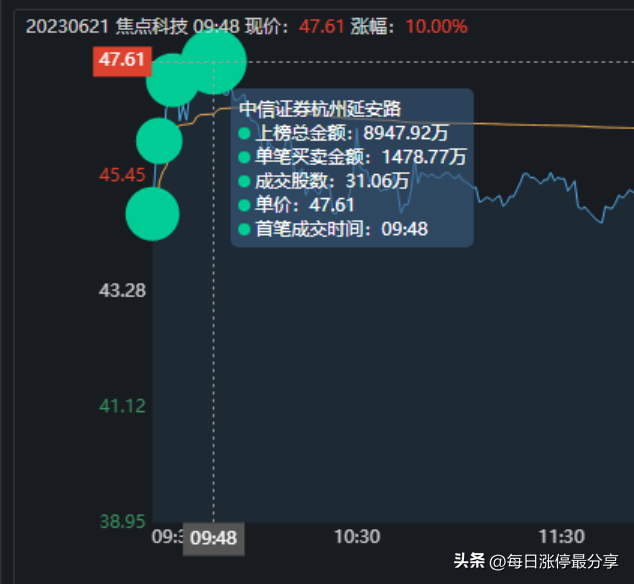The width and height of the screenshot is (634, 584).
Task: Click the green dot beside 上榜总金额
Action: coord(244,133)
